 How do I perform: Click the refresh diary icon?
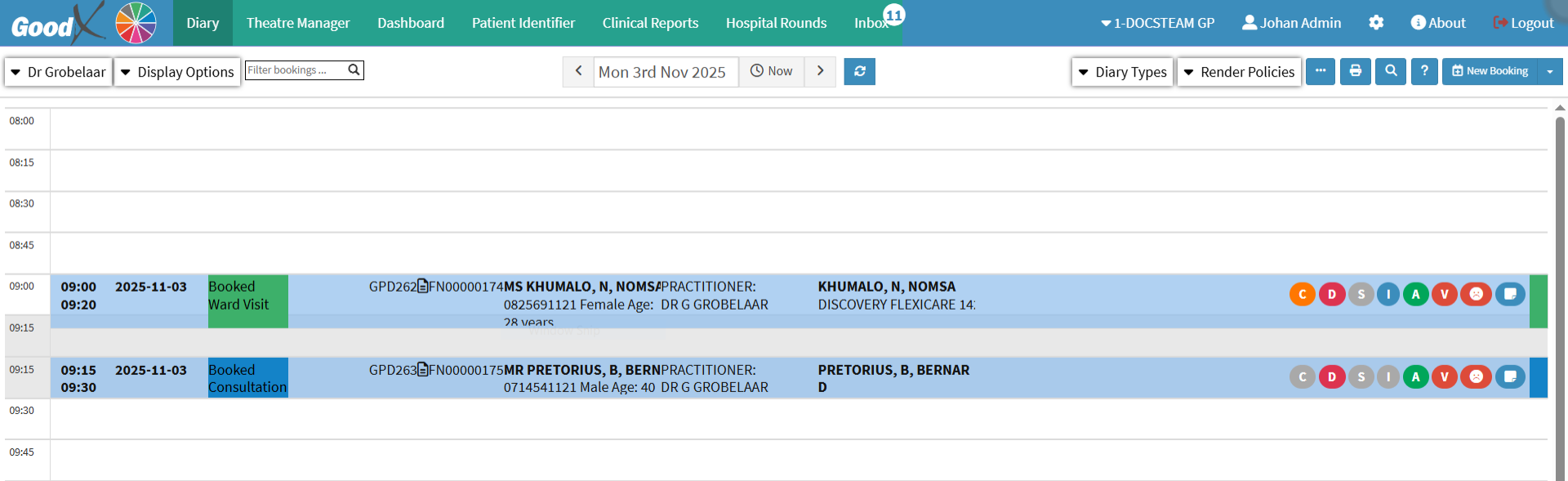(x=859, y=72)
